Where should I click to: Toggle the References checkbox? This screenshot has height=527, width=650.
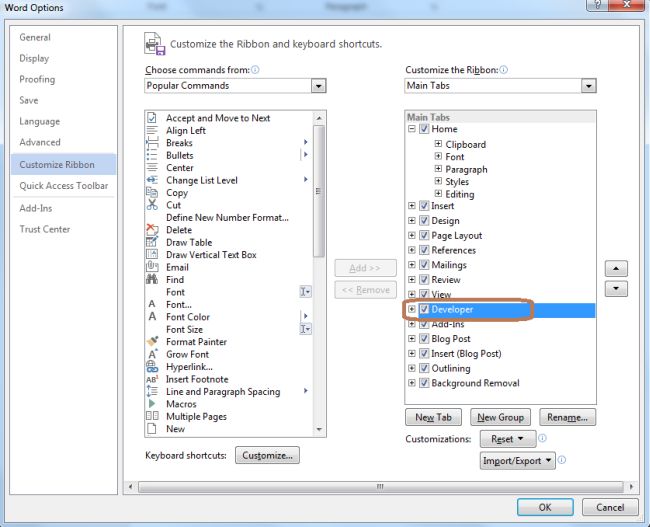click(424, 250)
